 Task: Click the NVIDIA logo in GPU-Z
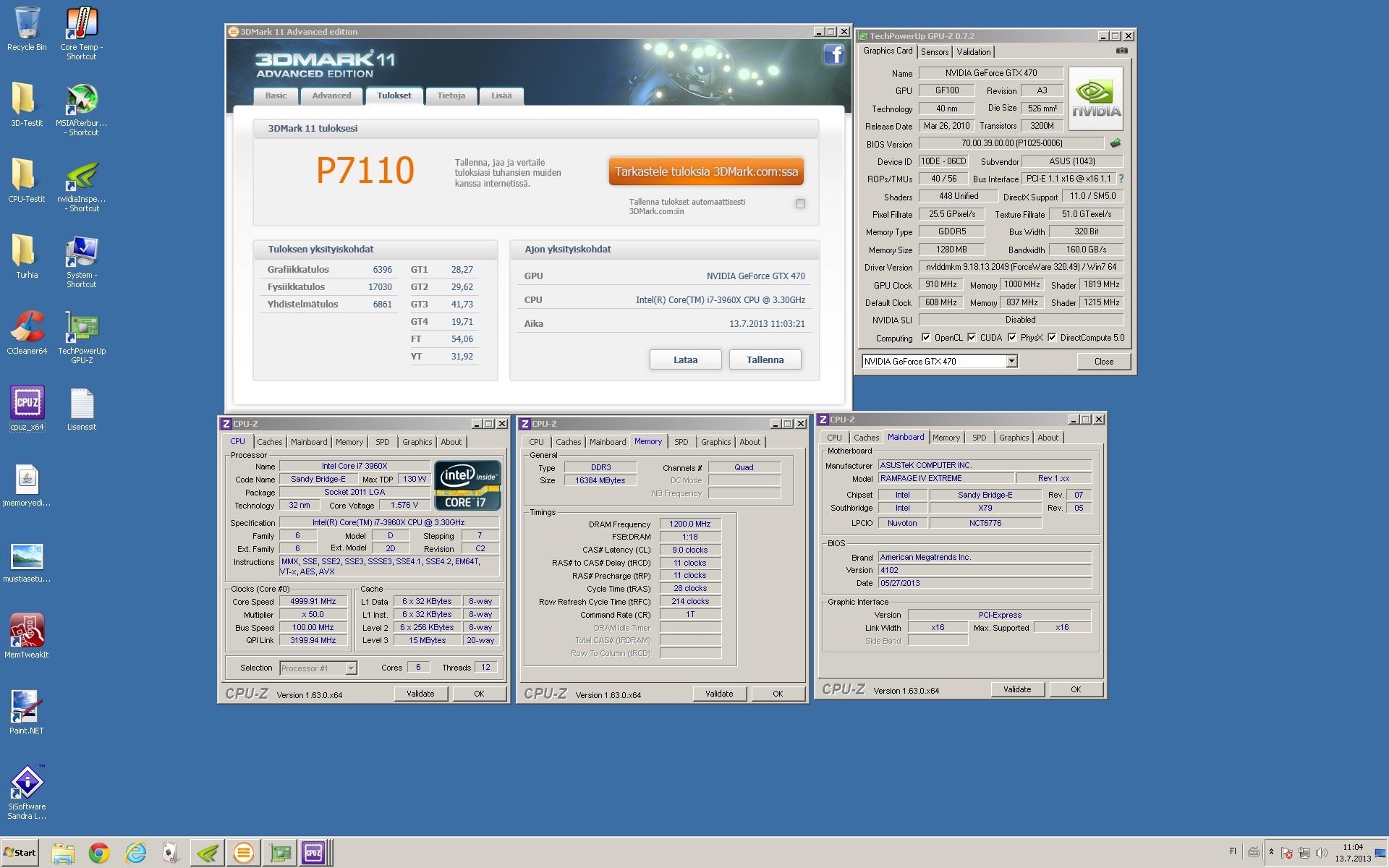click(x=1095, y=99)
